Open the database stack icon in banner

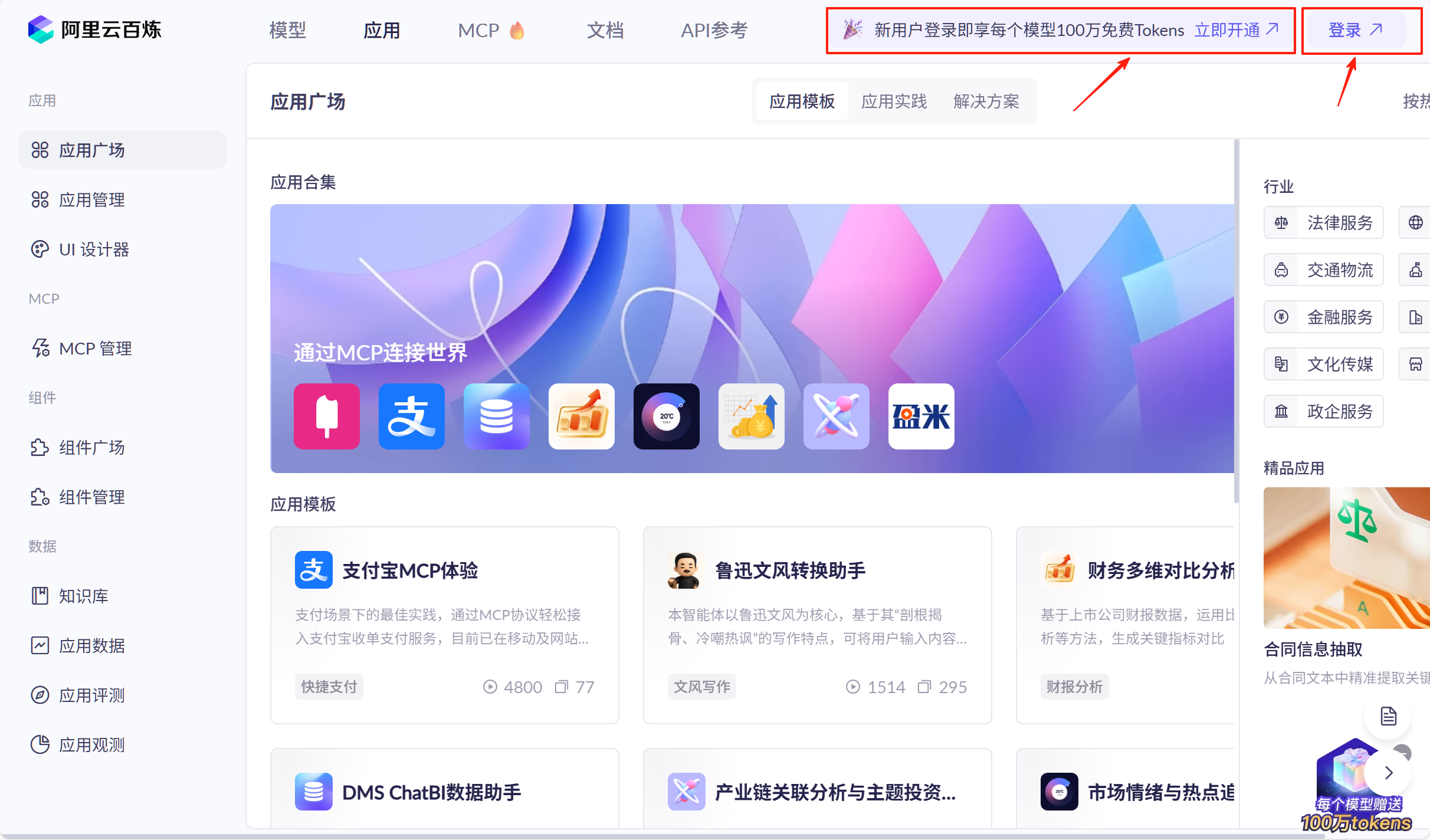[497, 416]
